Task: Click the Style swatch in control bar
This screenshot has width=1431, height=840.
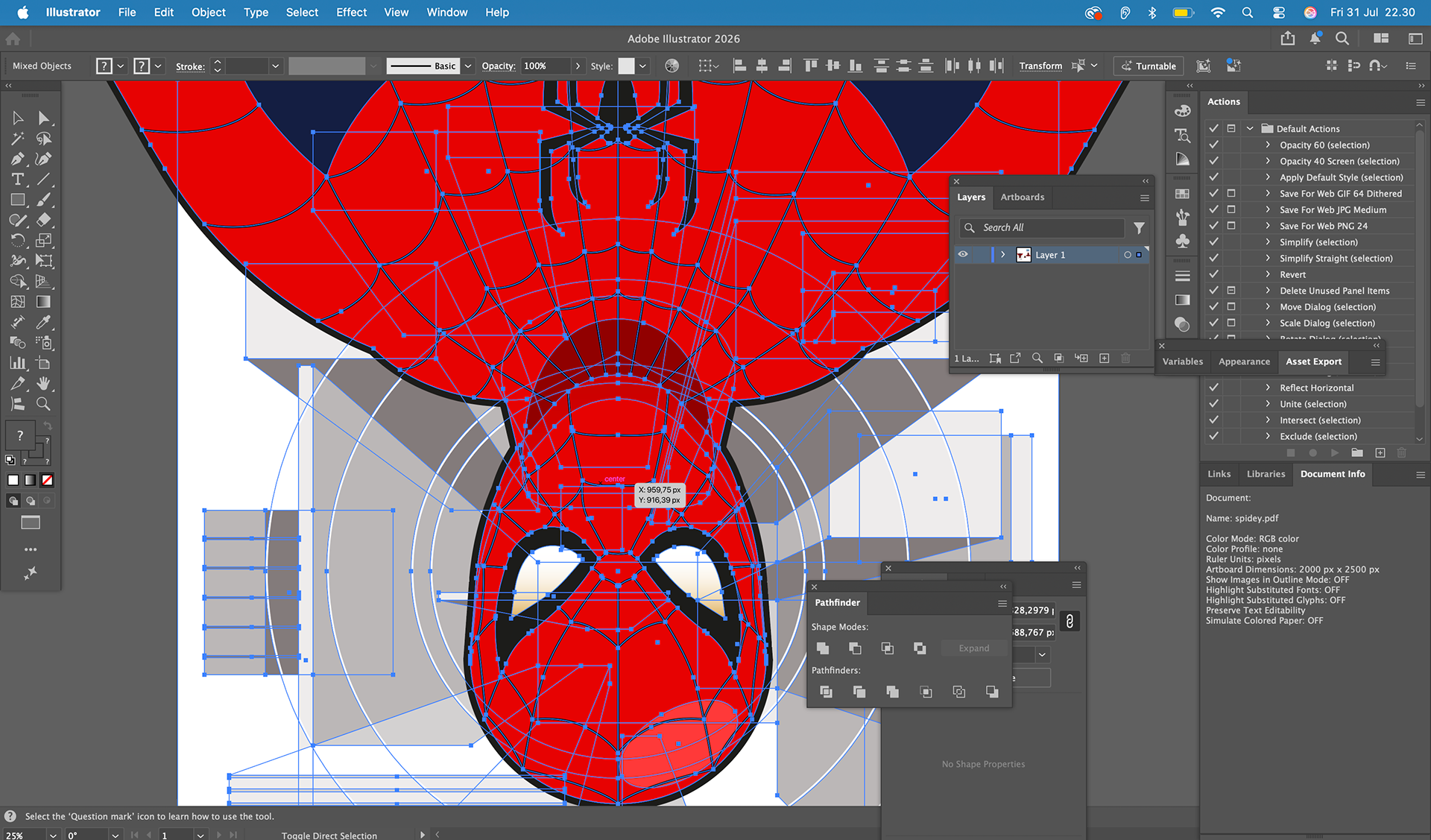Action: (626, 66)
